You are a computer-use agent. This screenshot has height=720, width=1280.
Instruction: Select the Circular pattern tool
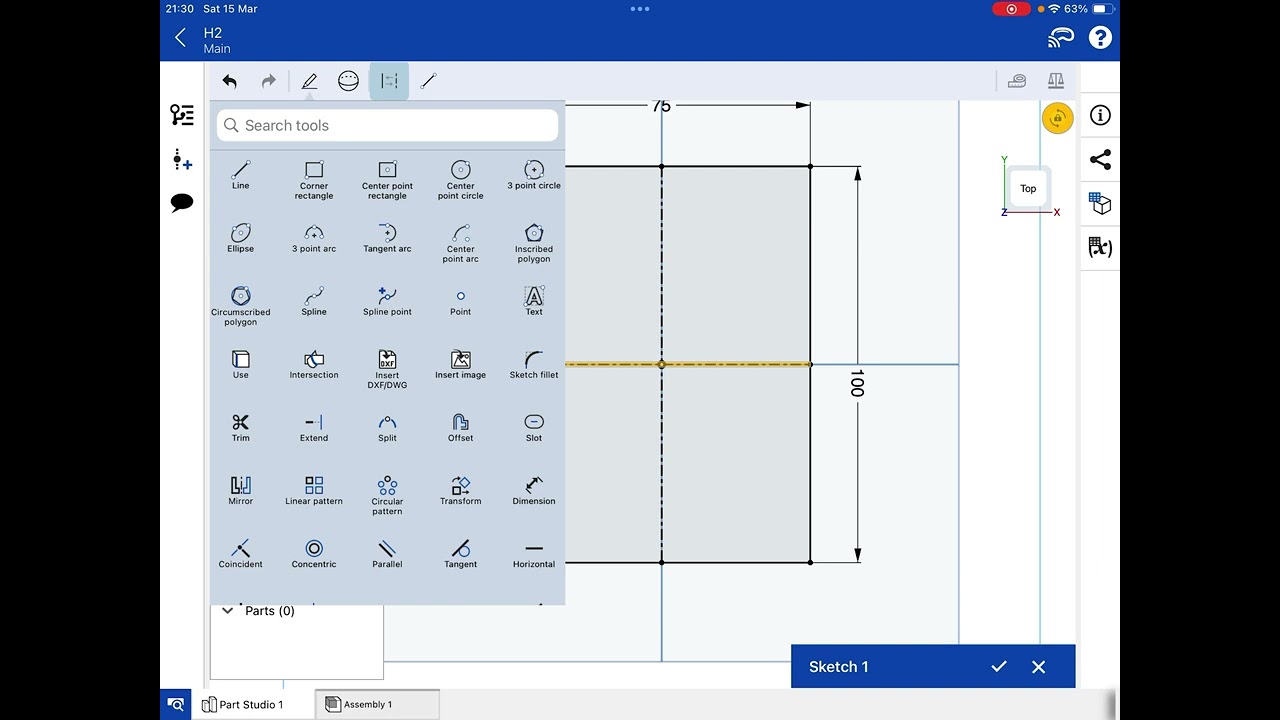click(387, 495)
